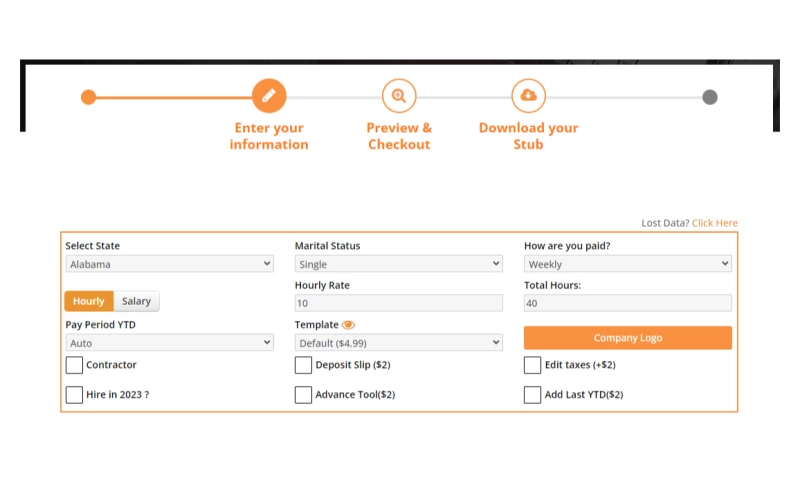This screenshot has width=800, height=480.
Task: Expand the Pay Period YTD dropdown
Action: (169, 343)
